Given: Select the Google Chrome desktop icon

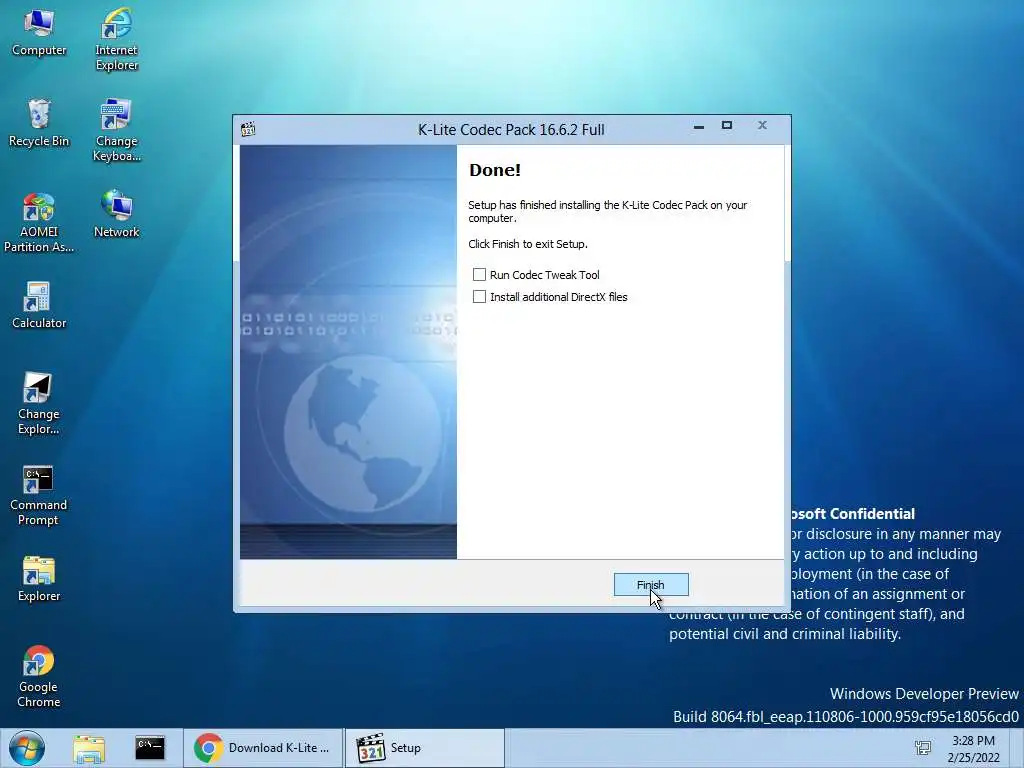Looking at the screenshot, I should [x=39, y=677].
